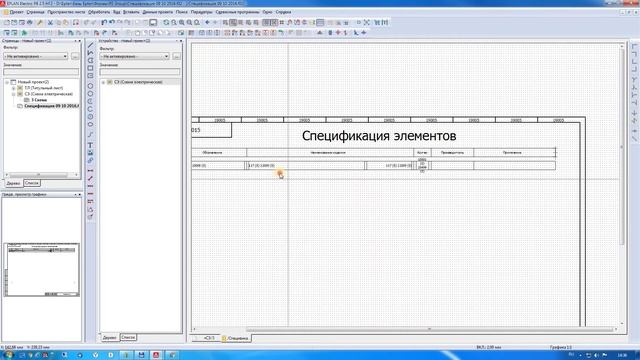Screen dimensions: 640x360
Task: Switch to Список tab in Устройства panel
Action: (x=128, y=338)
